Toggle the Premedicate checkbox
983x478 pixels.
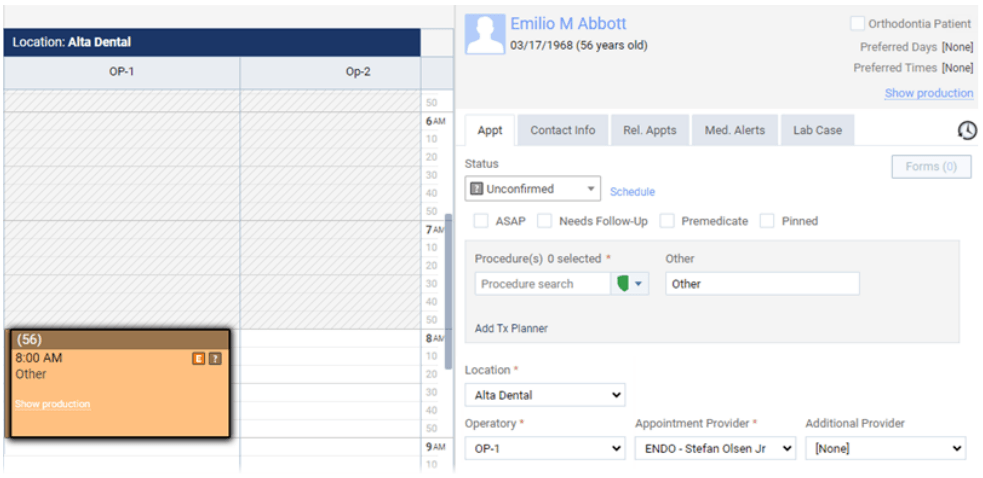[x=667, y=221]
